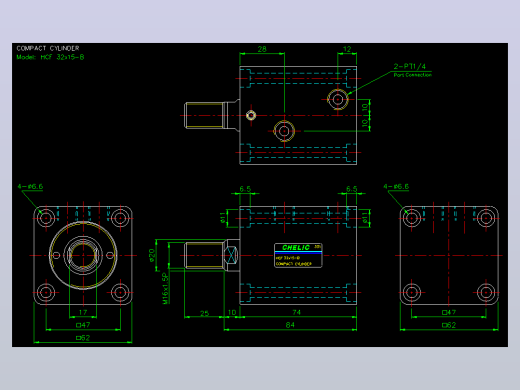Select the 25 rod length dimension
The image size is (520, 390).
point(204,313)
